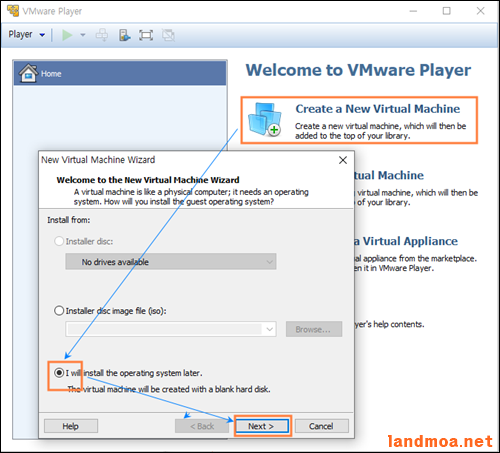Screen dimensions: 500x453
Task: Expand the power options dropdown arrow
Action: 83,35
